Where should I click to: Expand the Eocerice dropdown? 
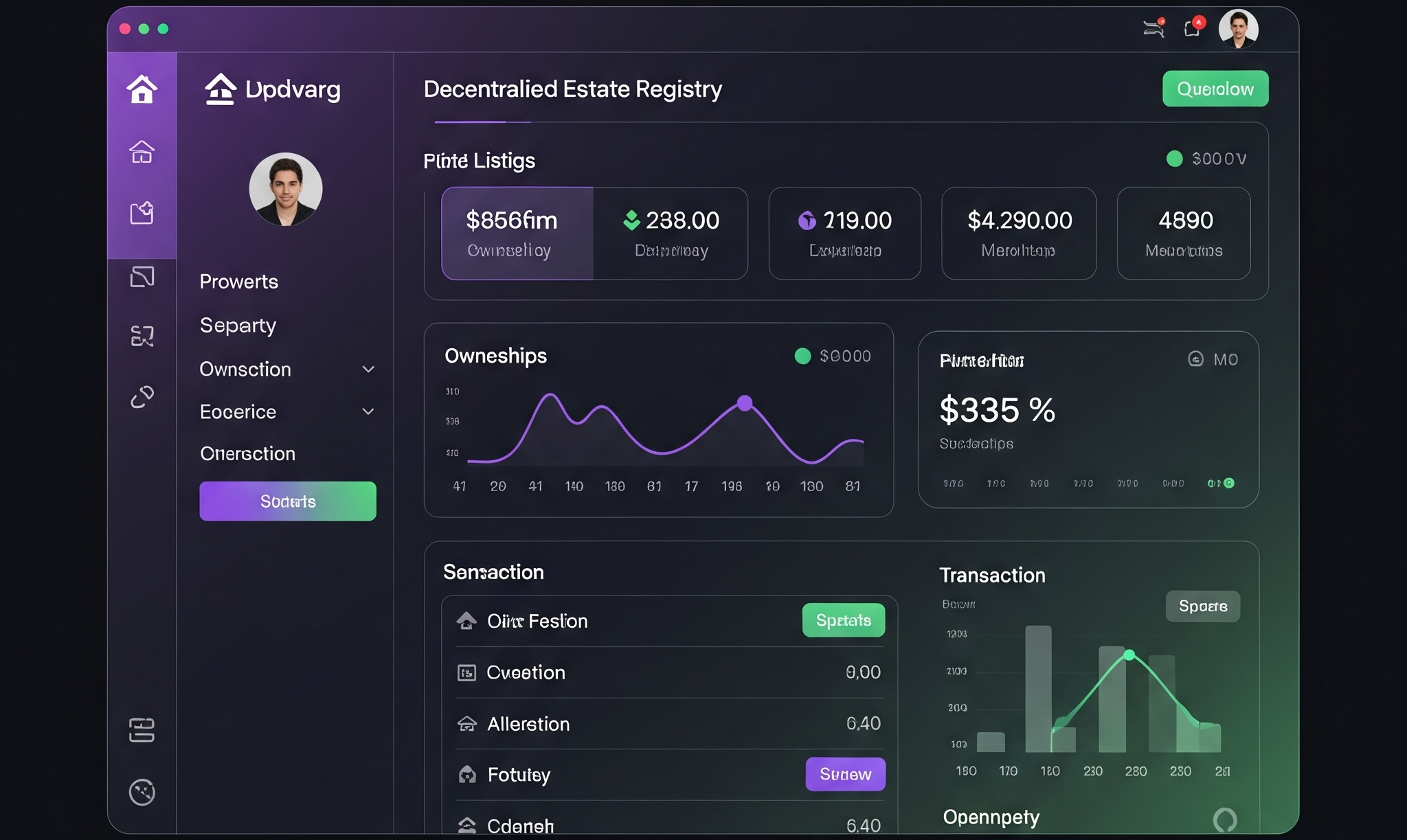click(x=369, y=411)
